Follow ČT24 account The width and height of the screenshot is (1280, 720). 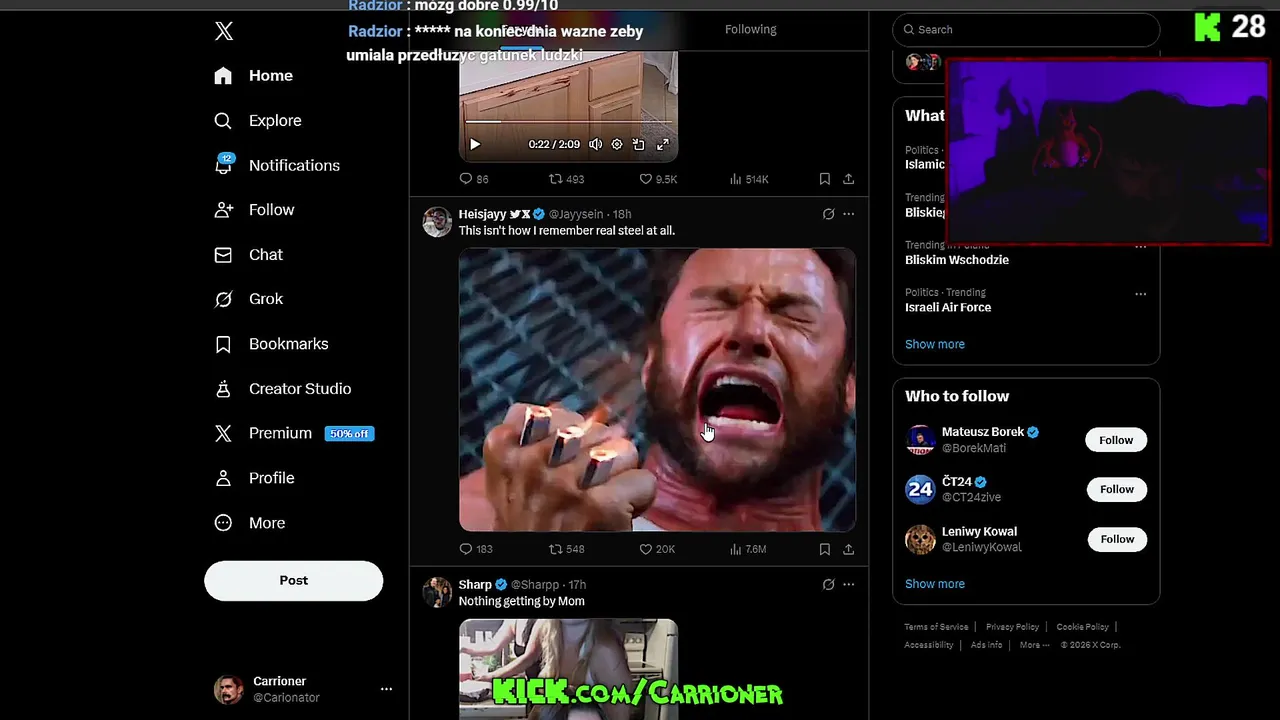1117,489
